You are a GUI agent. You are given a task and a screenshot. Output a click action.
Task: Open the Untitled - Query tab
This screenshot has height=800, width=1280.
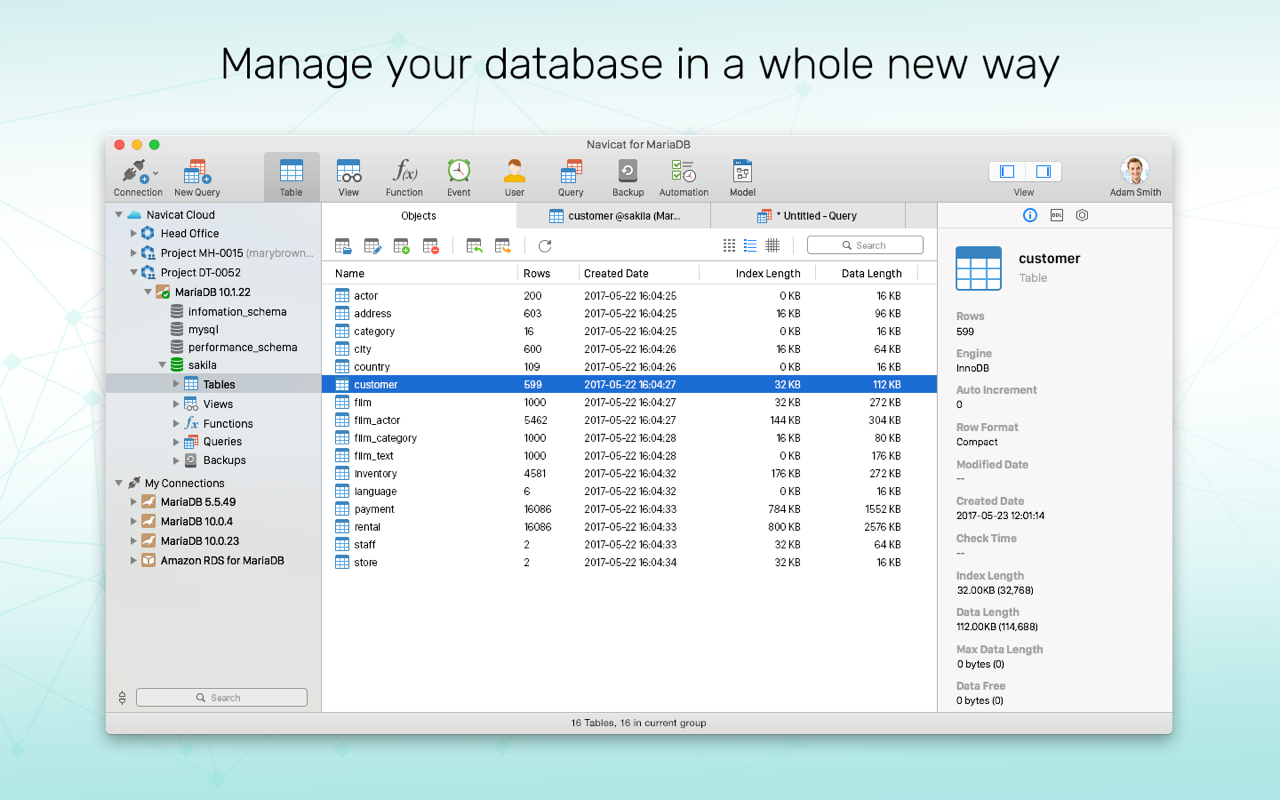pyautogui.click(x=808, y=216)
